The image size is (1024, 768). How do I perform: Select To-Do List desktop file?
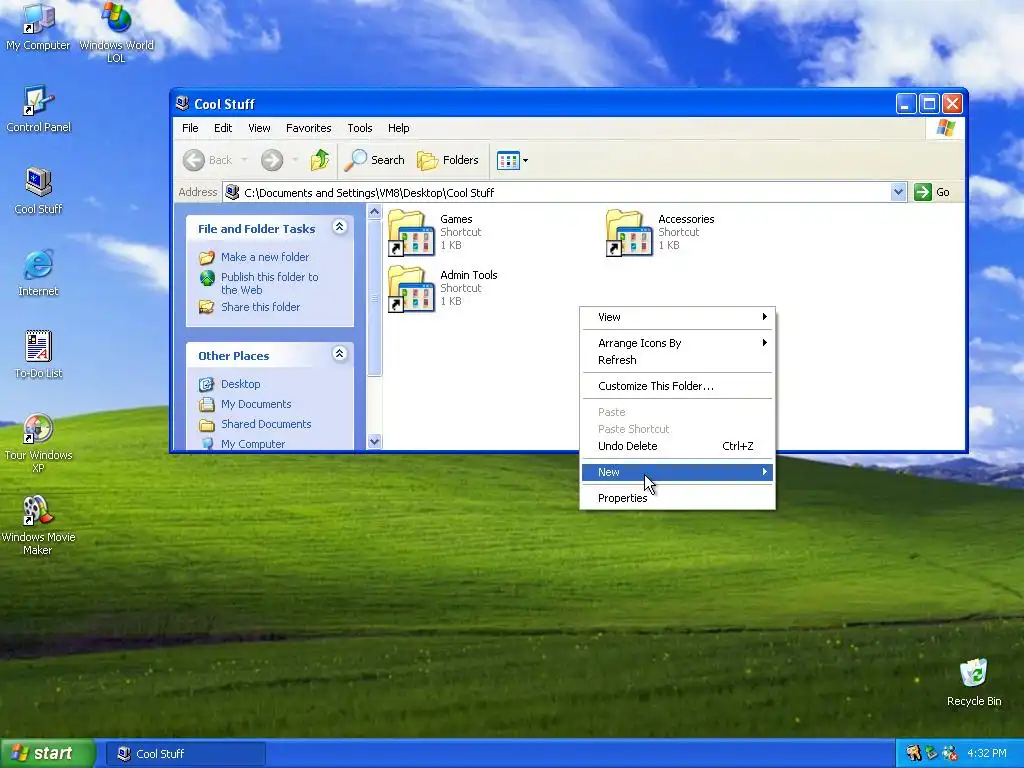point(38,355)
